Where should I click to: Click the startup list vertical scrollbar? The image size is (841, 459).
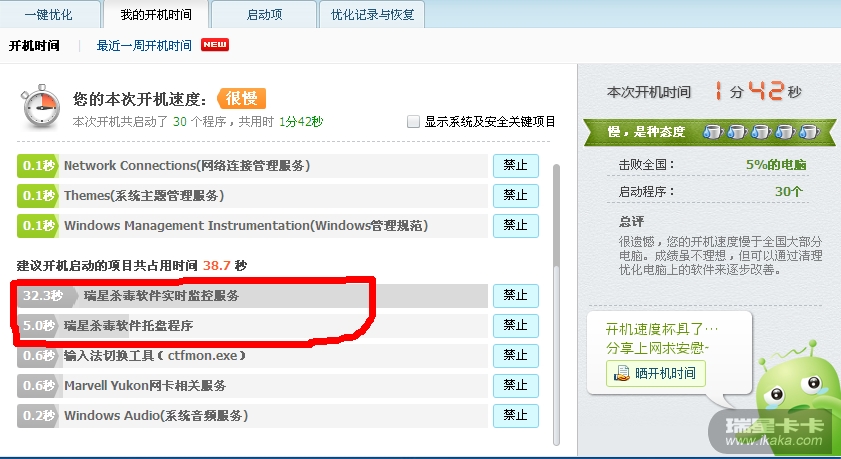556,305
